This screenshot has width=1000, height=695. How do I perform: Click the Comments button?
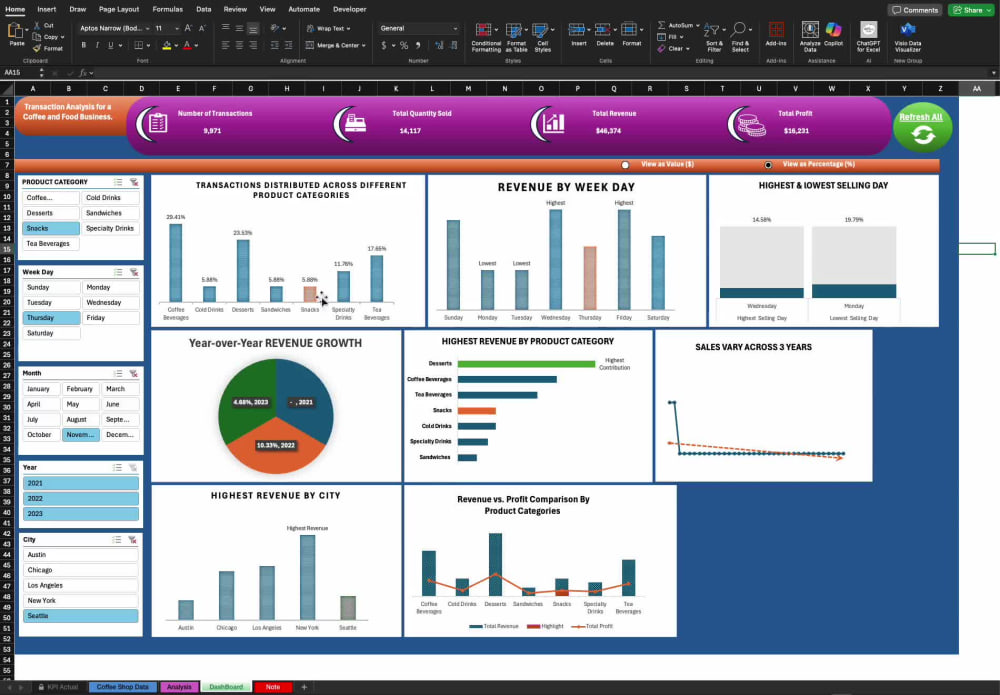915,10
